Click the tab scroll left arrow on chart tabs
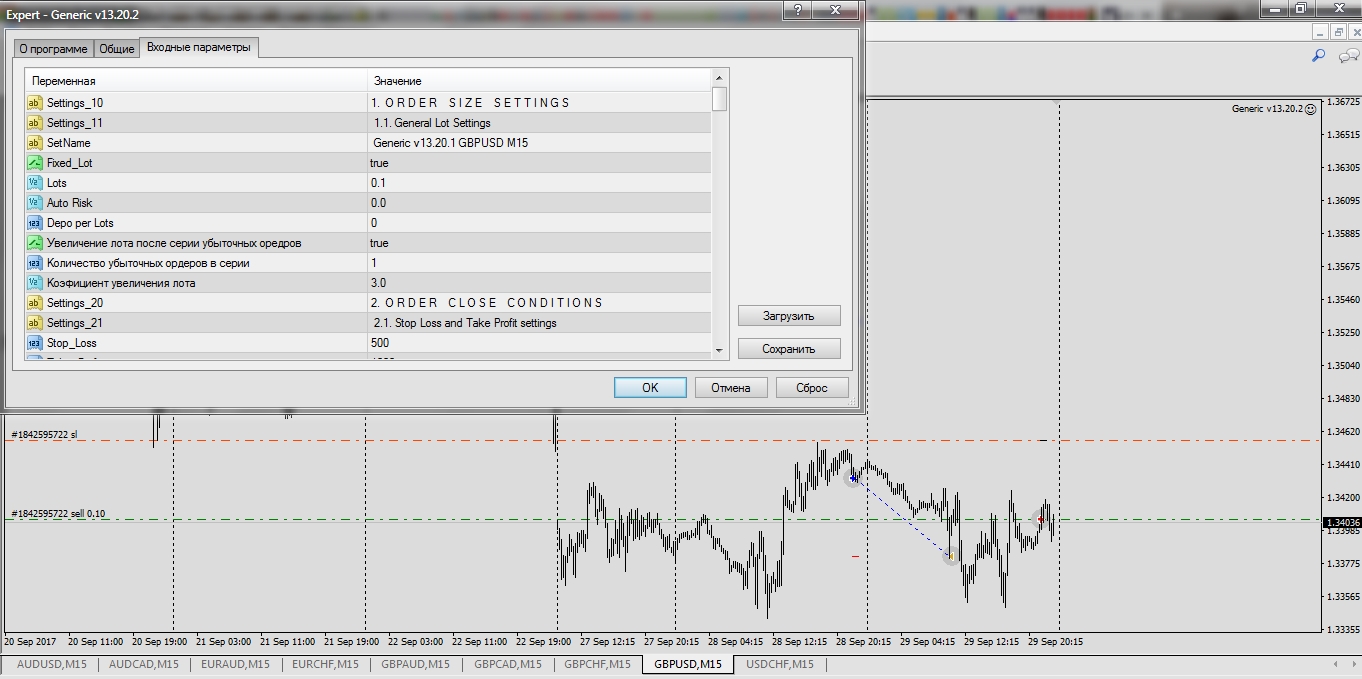The width and height of the screenshot is (1362, 679). [1337, 664]
